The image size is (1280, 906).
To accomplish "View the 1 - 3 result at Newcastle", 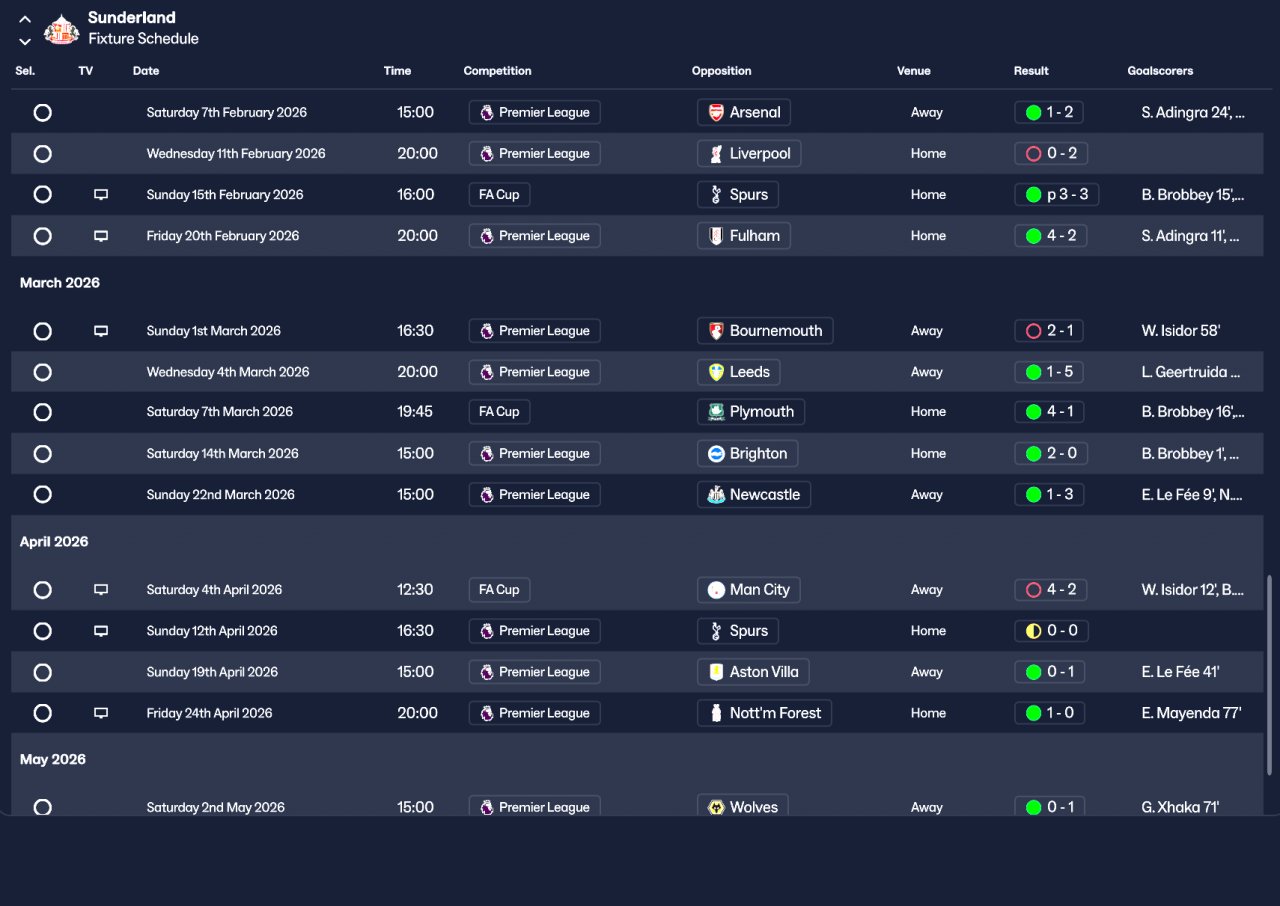I will pyautogui.click(x=1050, y=495).
